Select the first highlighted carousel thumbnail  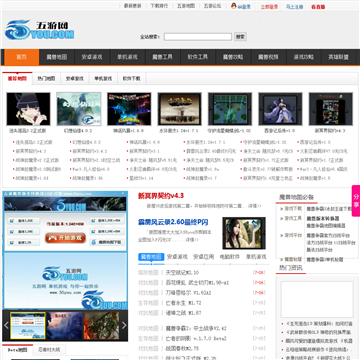click(28, 325)
